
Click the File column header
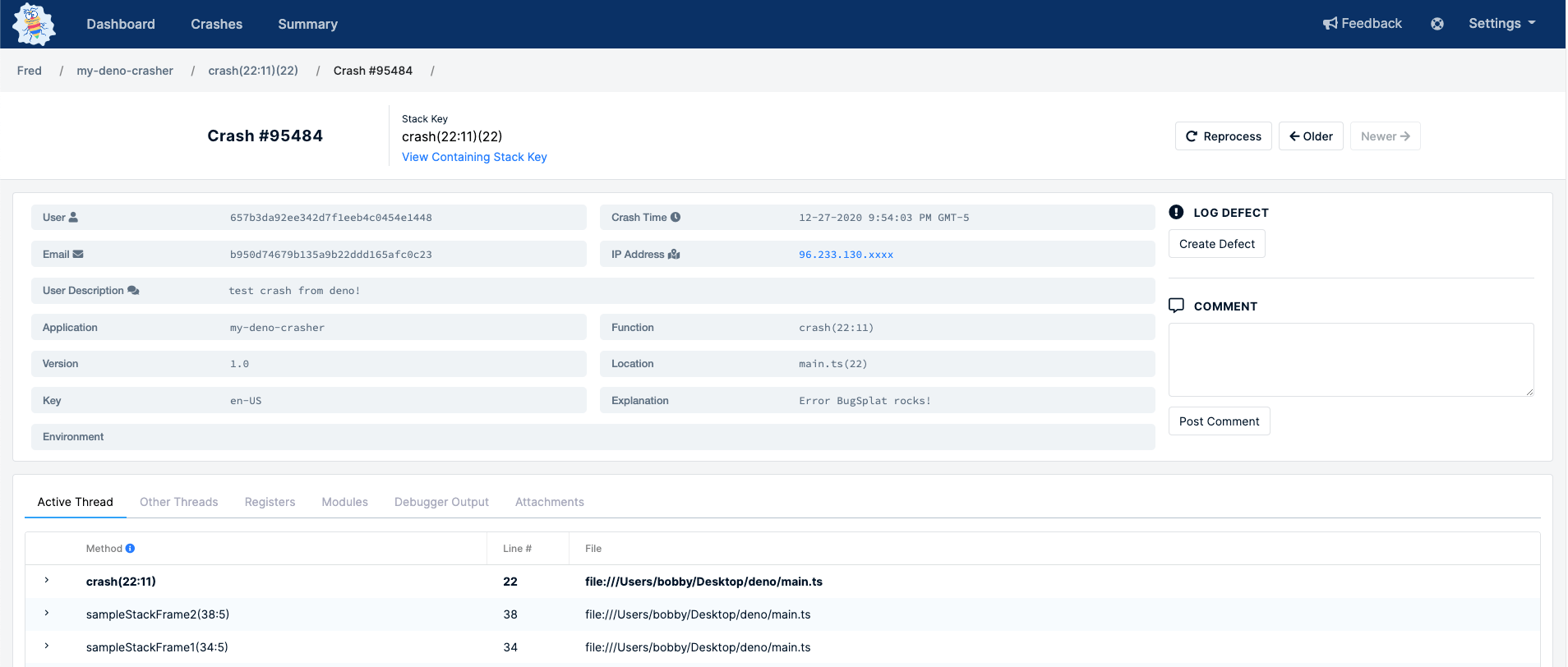pyautogui.click(x=593, y=549)
